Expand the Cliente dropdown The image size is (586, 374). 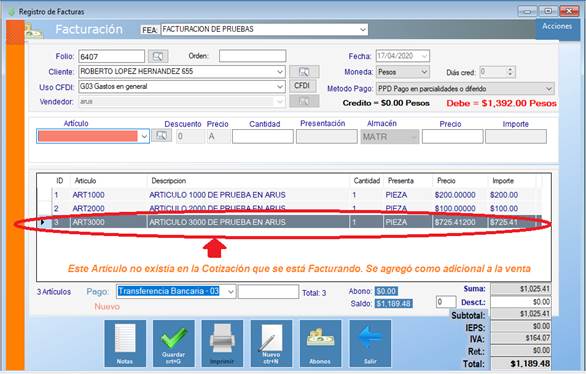pos(280,72)
